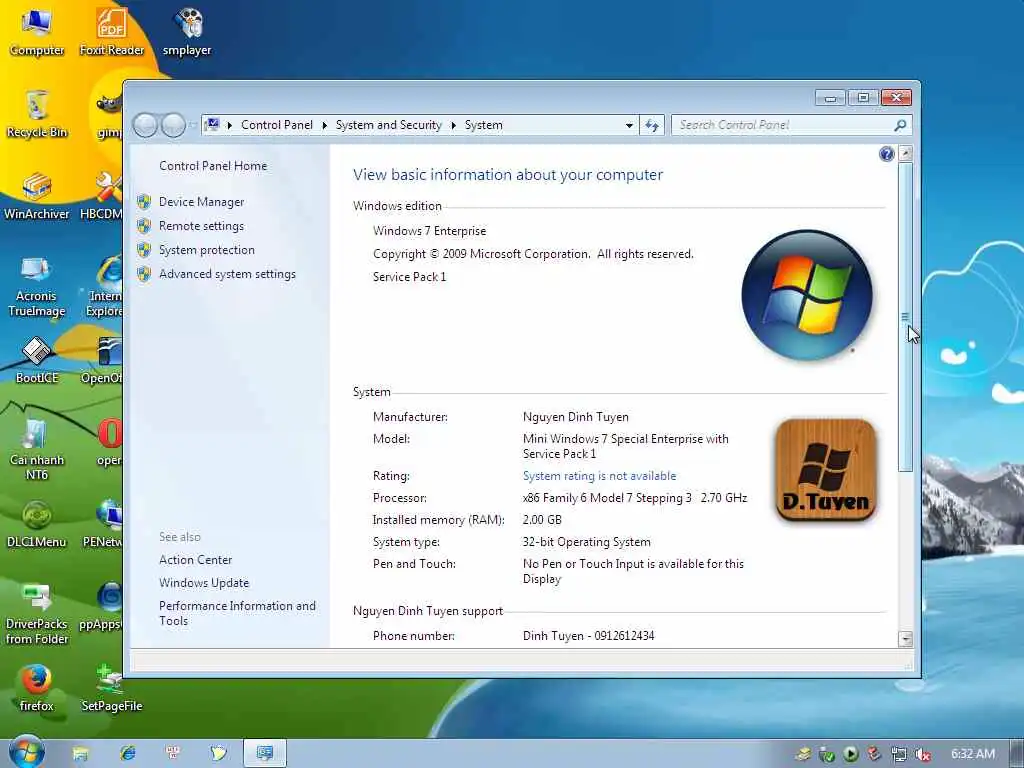Screen dimensions: 1024x768
Task: Click the 2.00 GB memory value
Action: [x=542, y=520]
